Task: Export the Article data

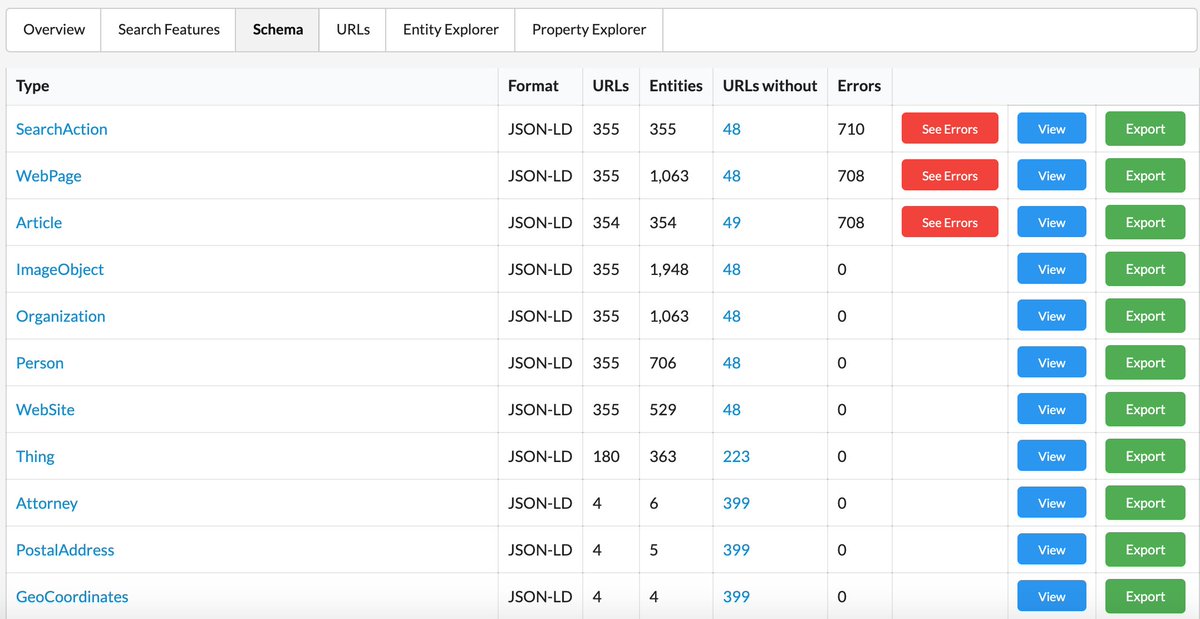Action: 1145,222
